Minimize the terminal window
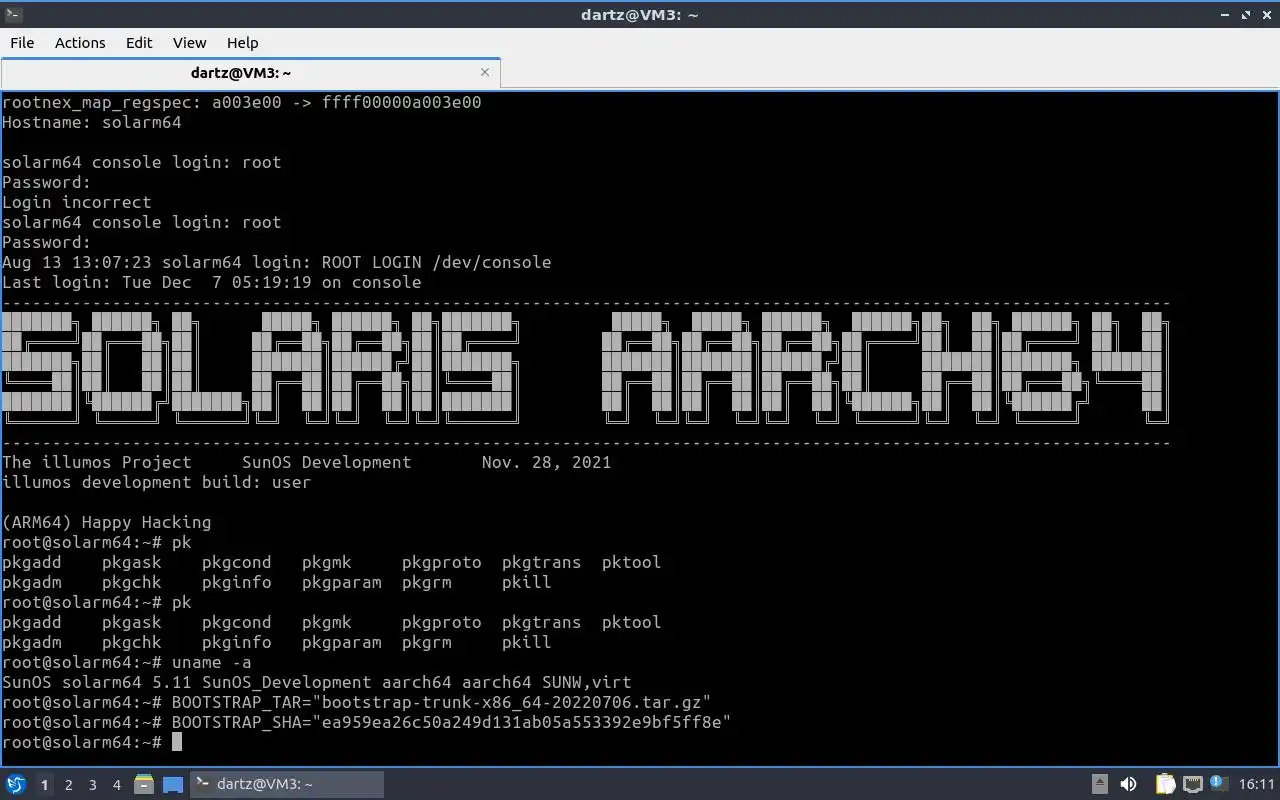1280x800 pixels. [x=1226, y=14]
